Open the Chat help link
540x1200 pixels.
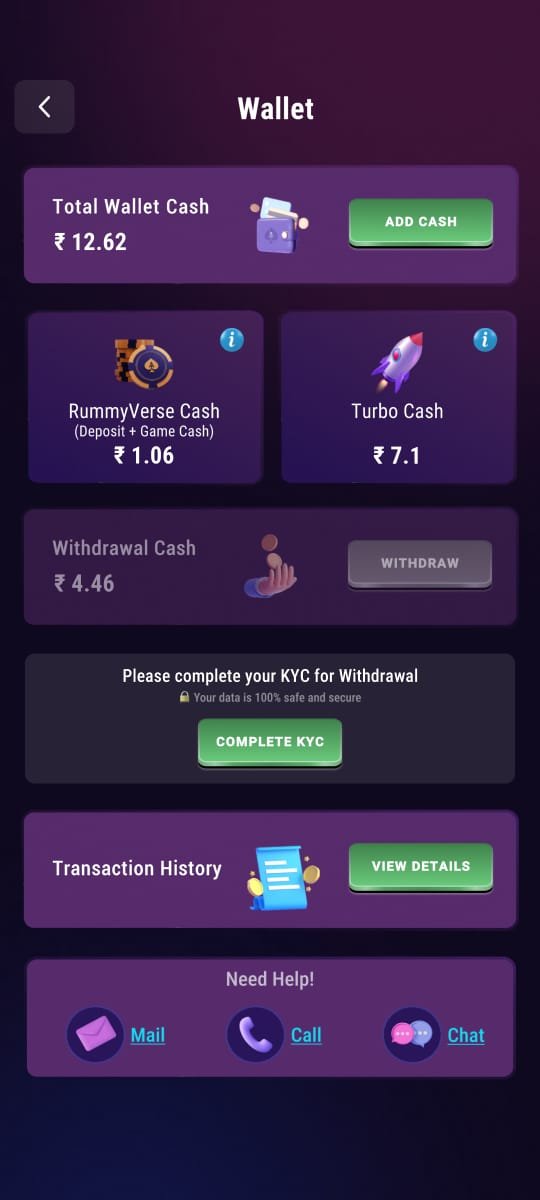466,1035
